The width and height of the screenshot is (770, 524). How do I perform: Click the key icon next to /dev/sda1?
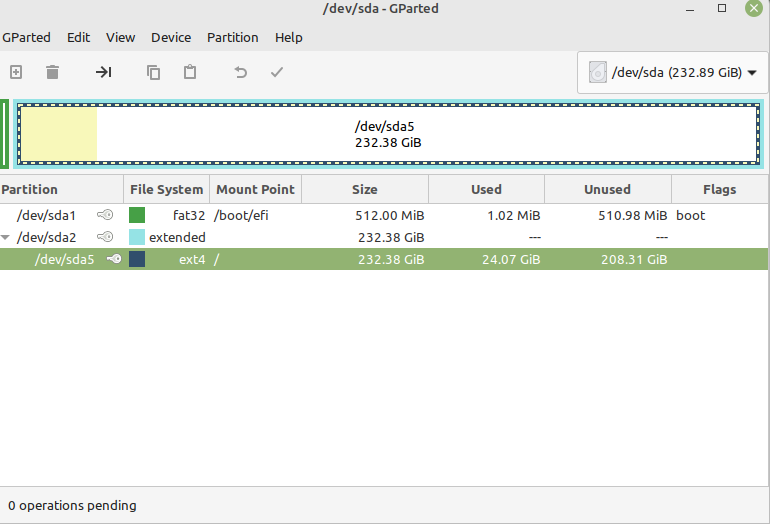[x=105, y=215]
